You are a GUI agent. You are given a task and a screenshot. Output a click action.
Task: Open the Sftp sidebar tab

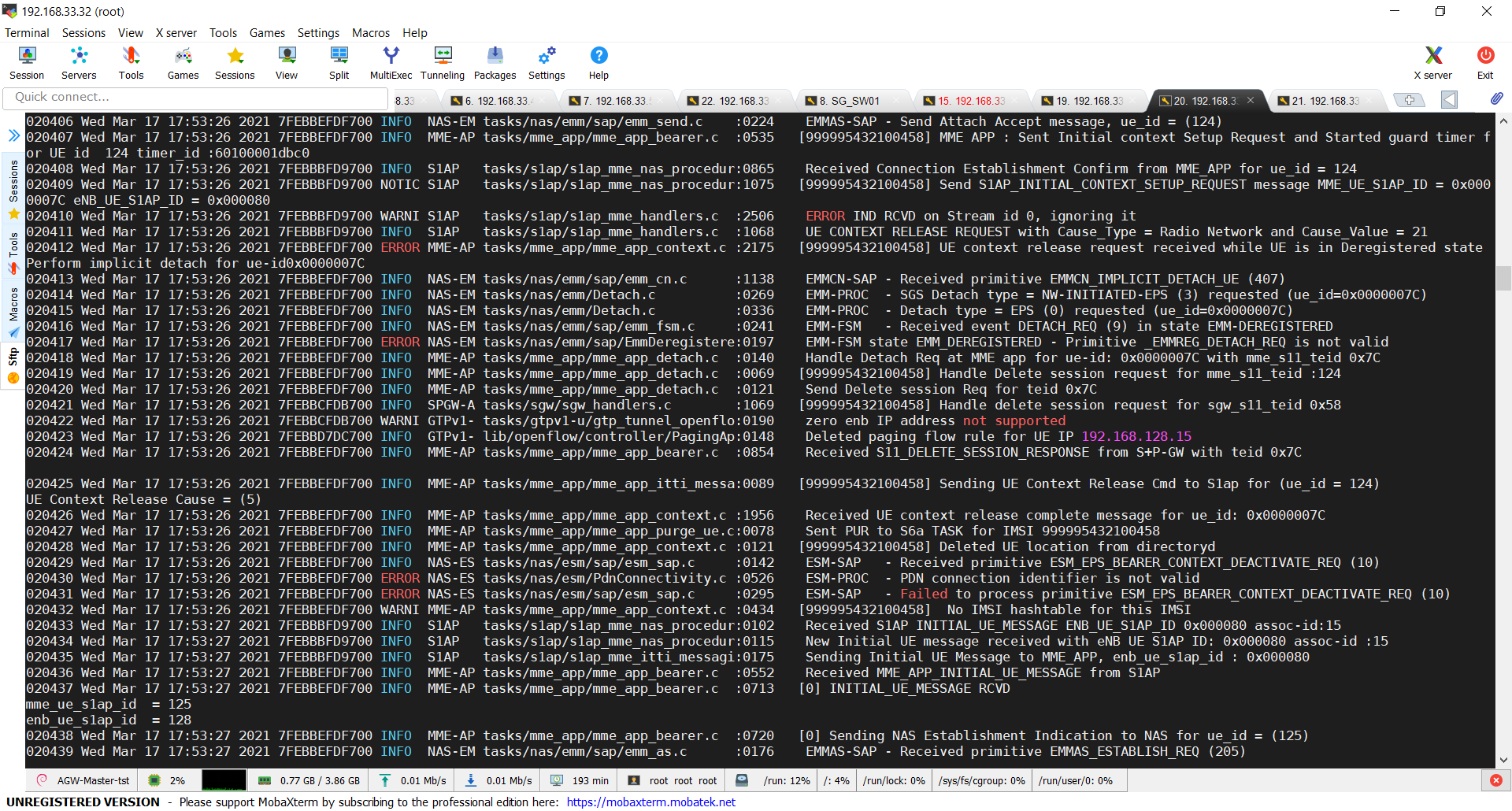click(x=13, y=366)
